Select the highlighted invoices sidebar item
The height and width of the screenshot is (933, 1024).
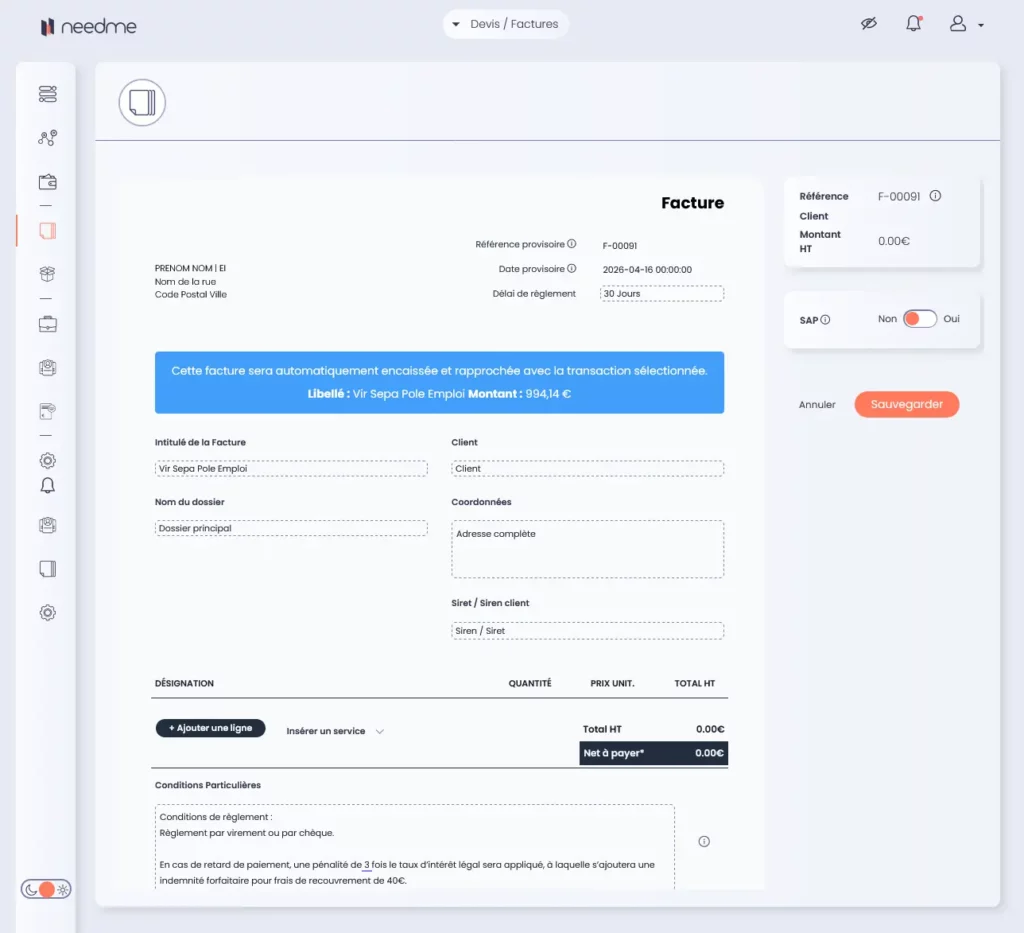coord(47,231)
